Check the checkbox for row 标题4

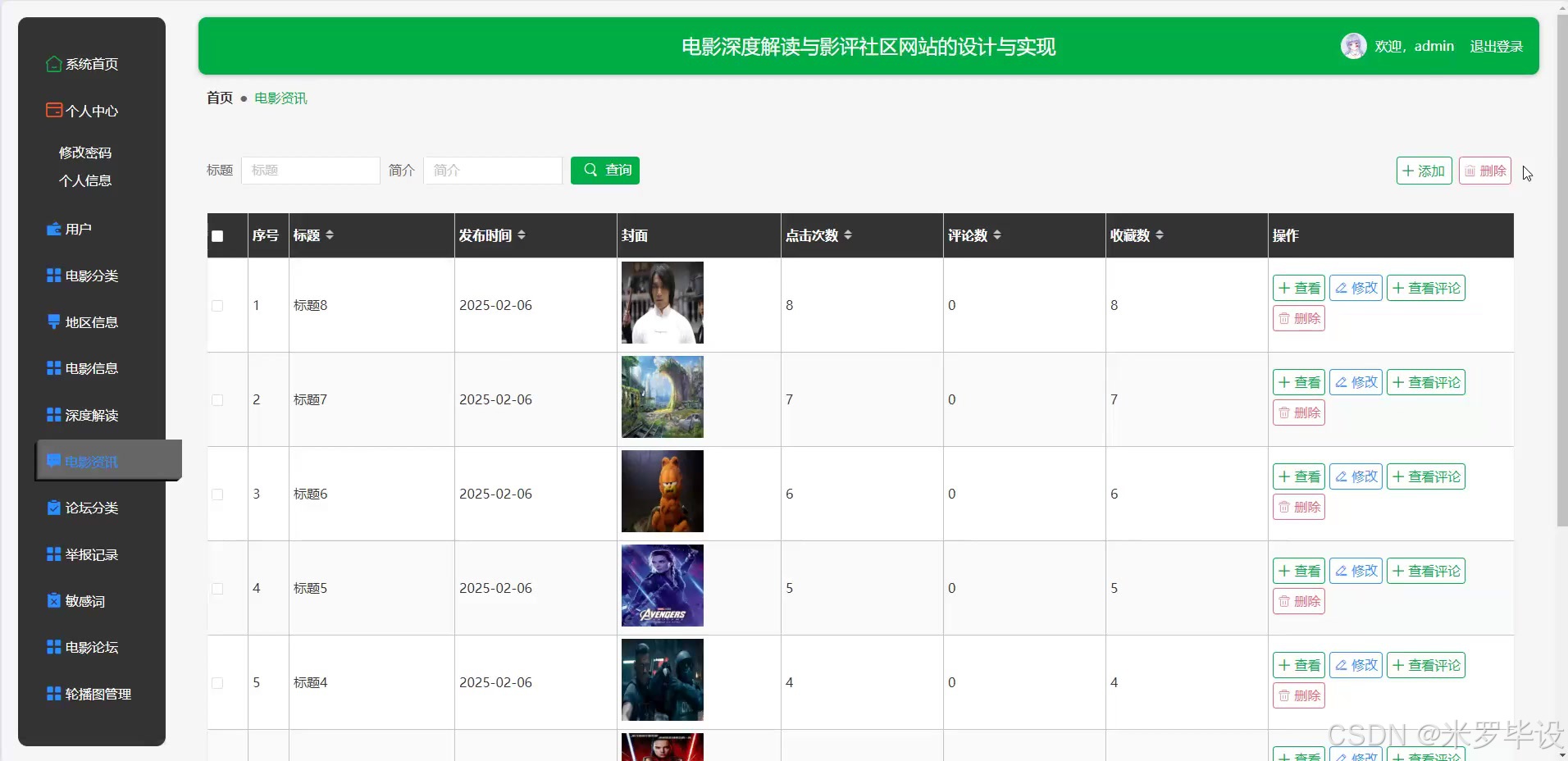[x=217, y=683]
